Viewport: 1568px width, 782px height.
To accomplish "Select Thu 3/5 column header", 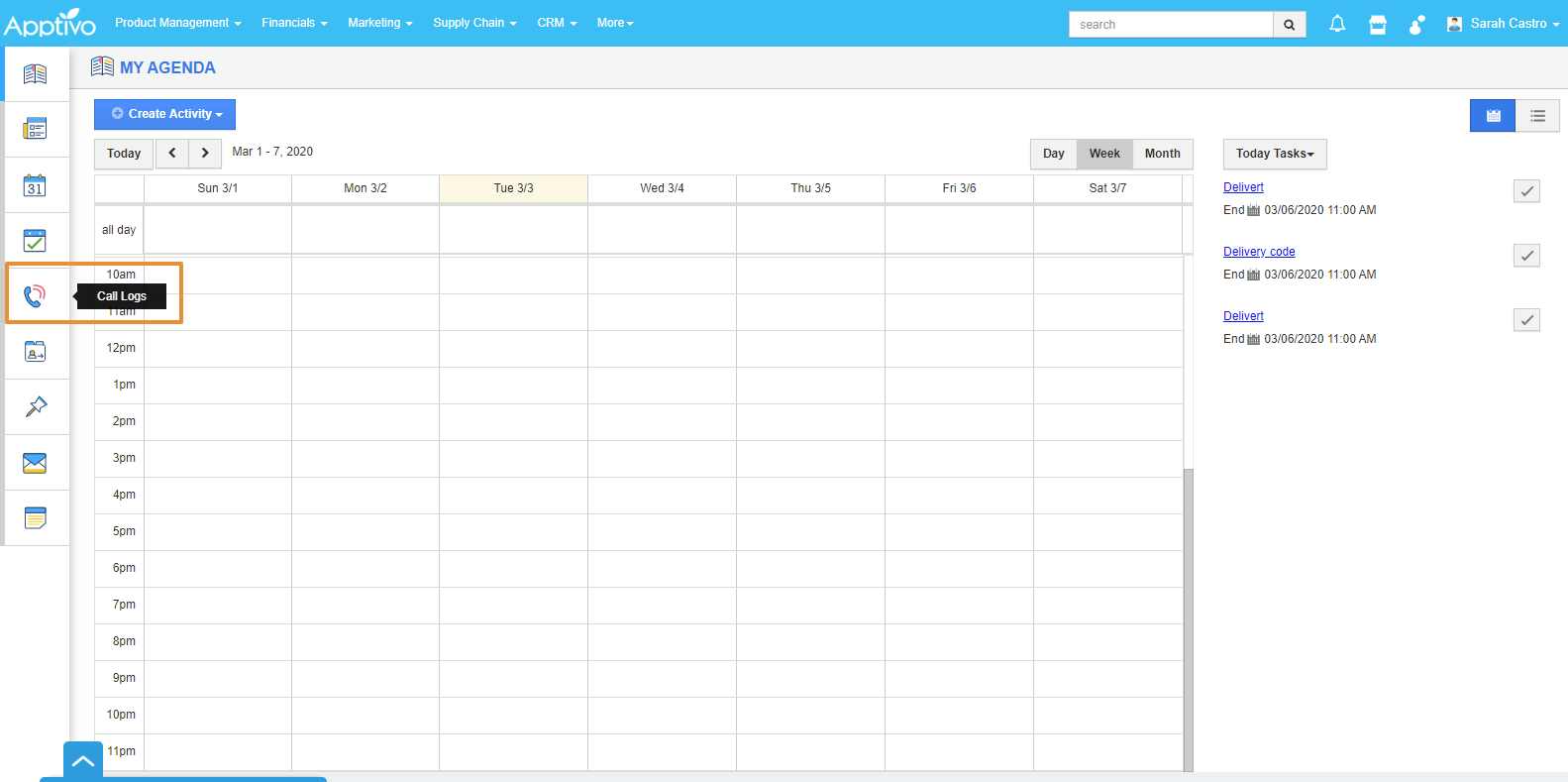I will click(x=810, y=188).
